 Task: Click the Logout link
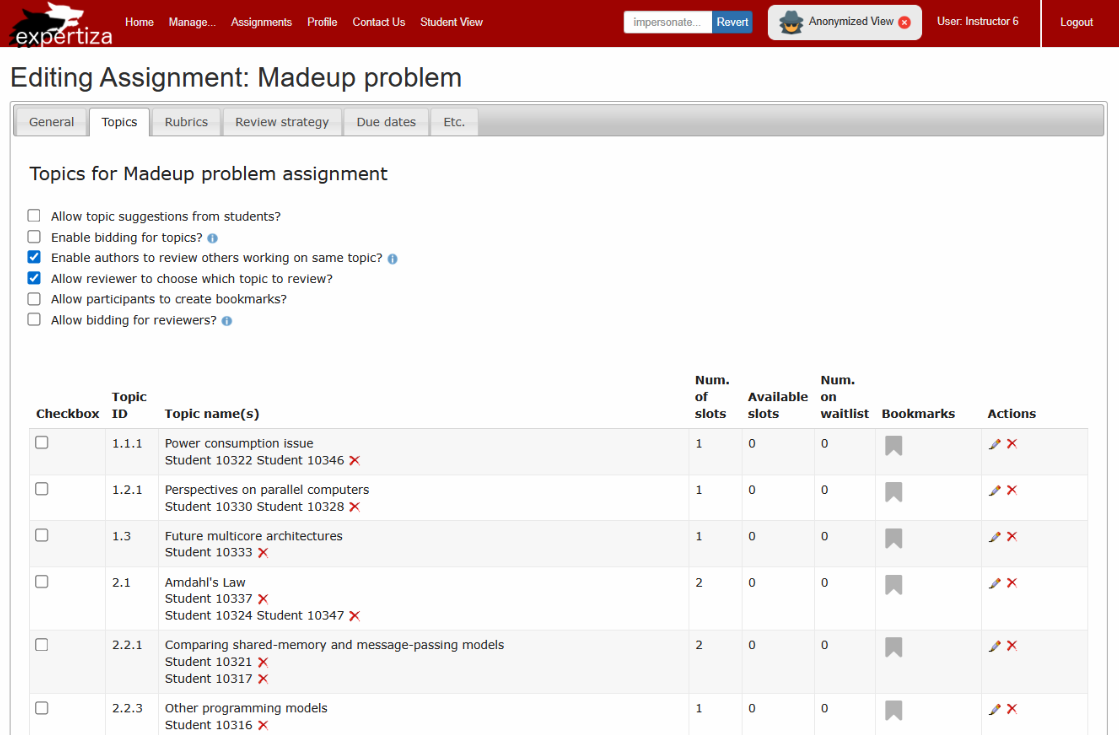point(1076,22)
